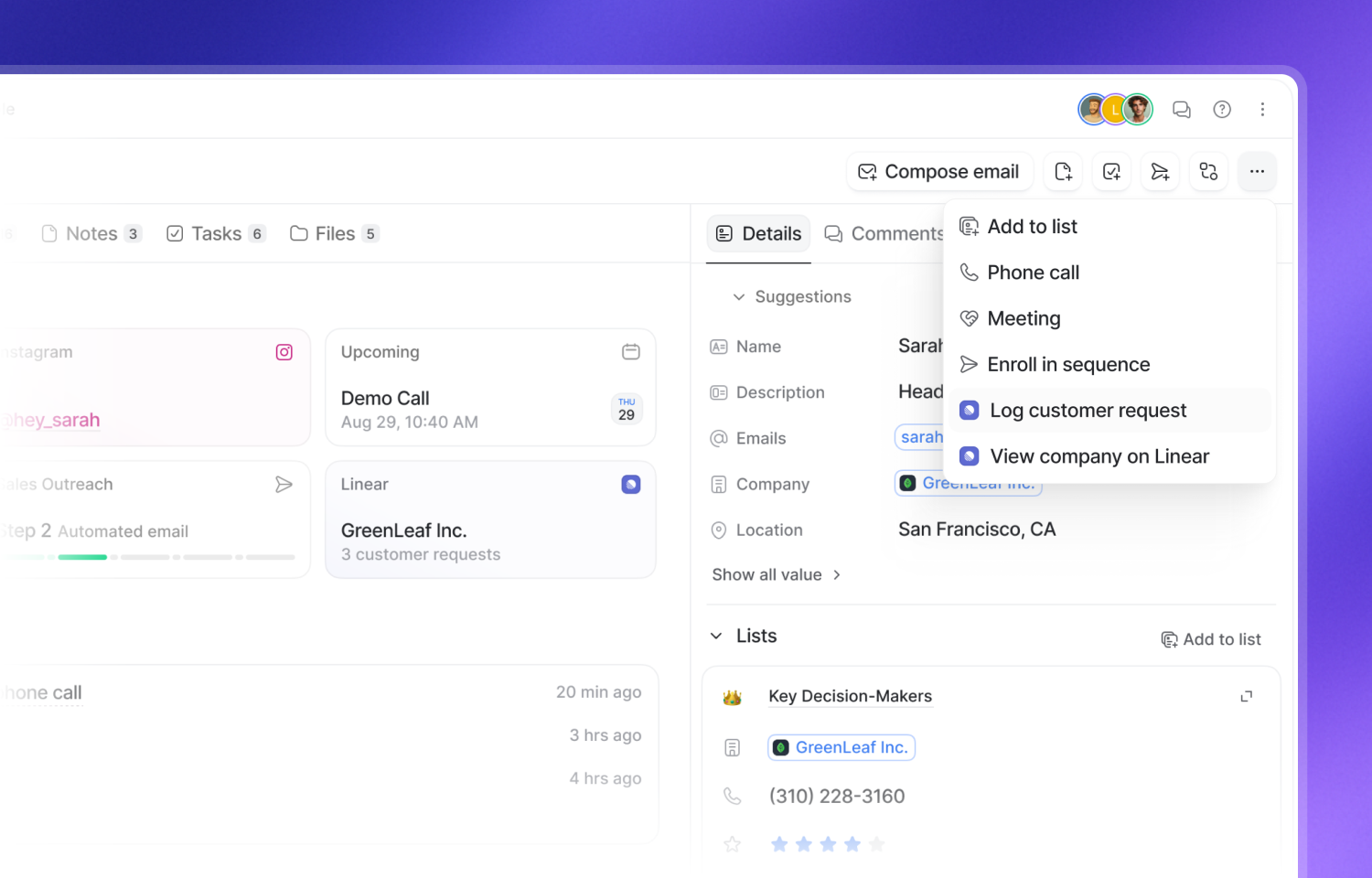Click the Step 2 Automated email progress bar
This screenshot has height=878, width=1372.
[x=146, y=556]
